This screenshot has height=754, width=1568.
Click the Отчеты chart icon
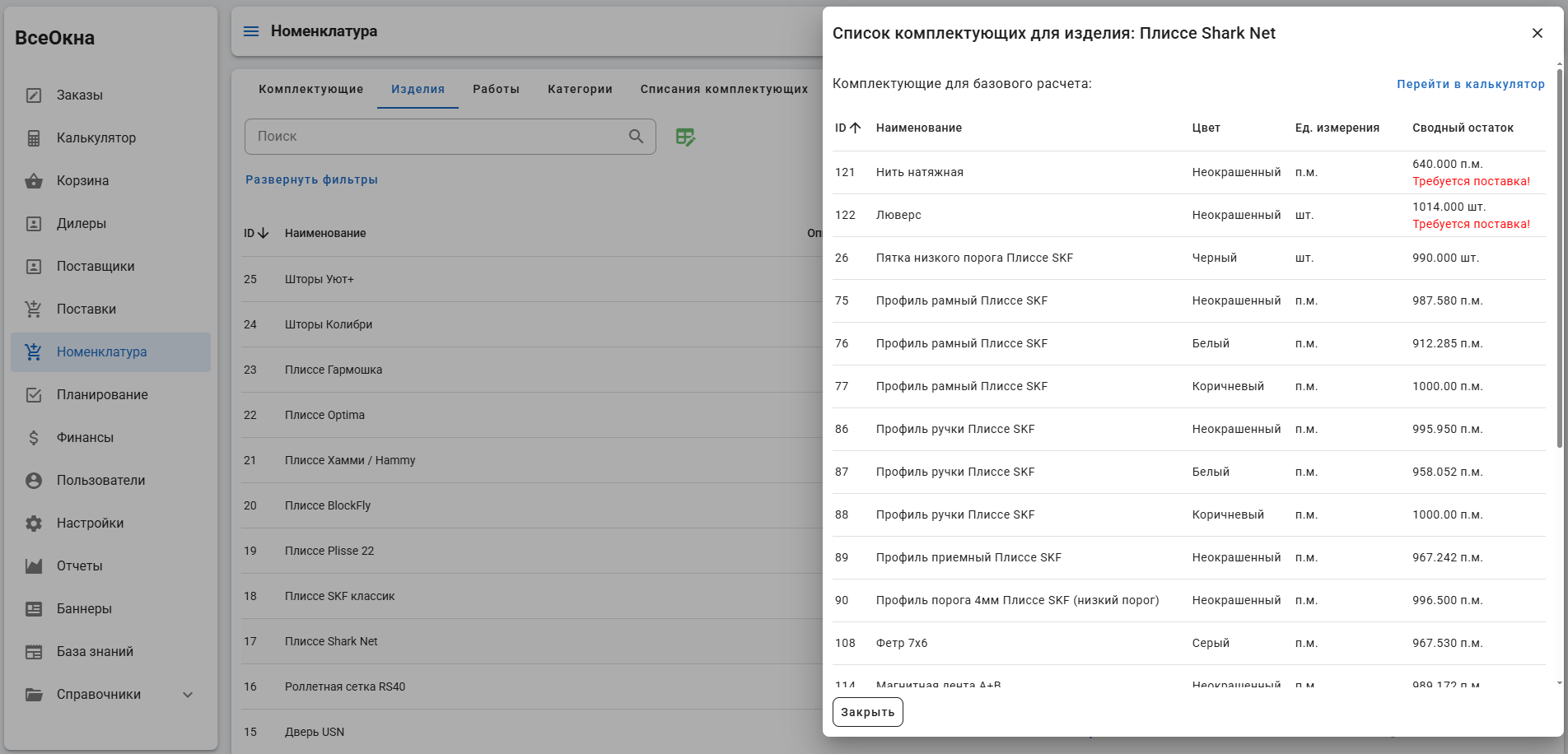[34, 566]
